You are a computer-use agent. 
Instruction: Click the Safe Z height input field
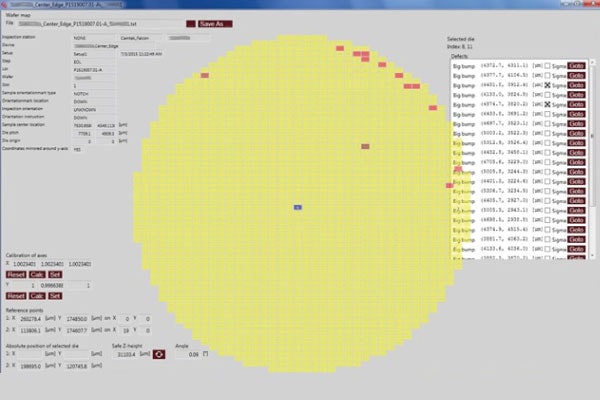click(x=128, y=354)
